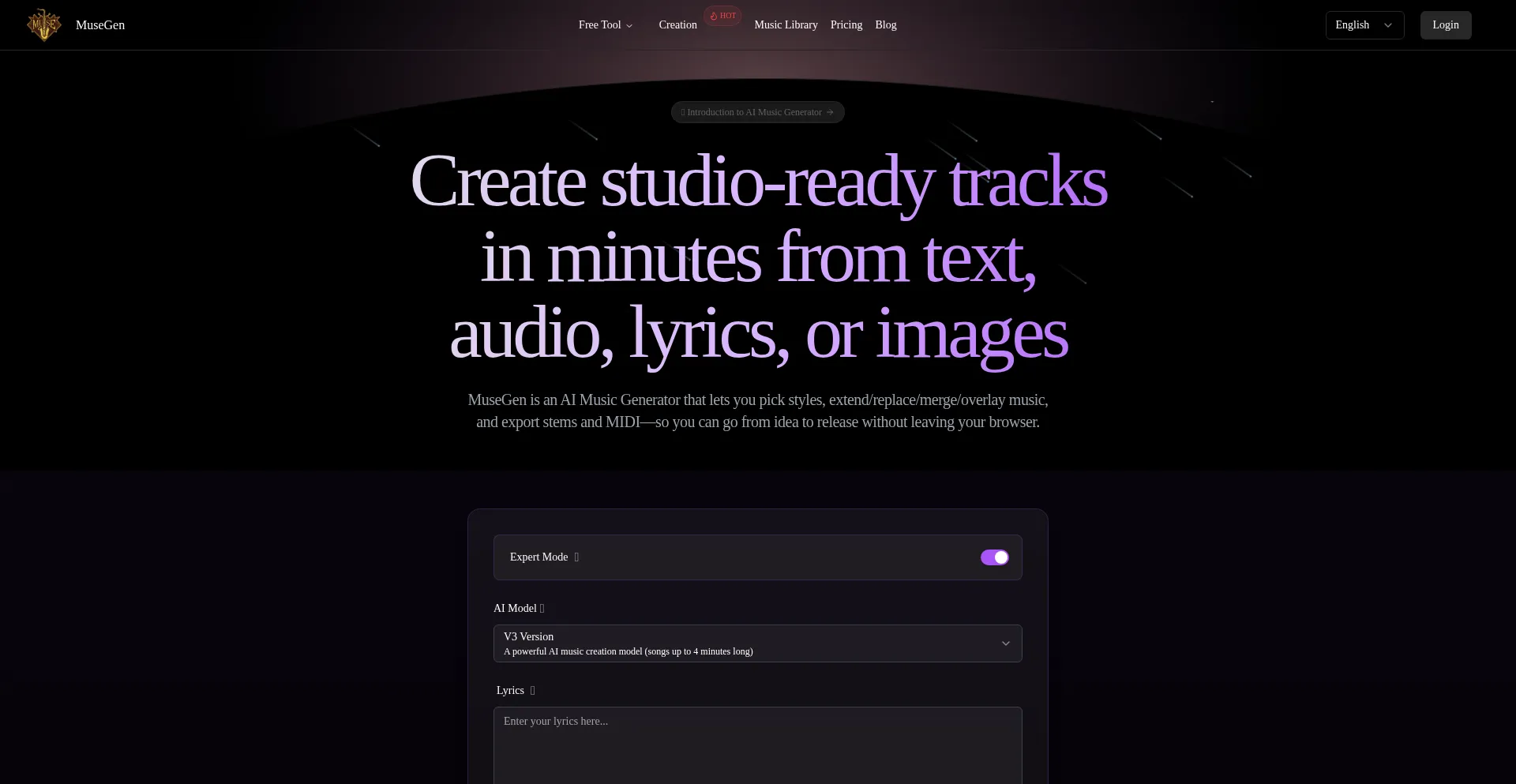
Task: Click the HOT flame badge by Creation
Action: click(722, 16)
